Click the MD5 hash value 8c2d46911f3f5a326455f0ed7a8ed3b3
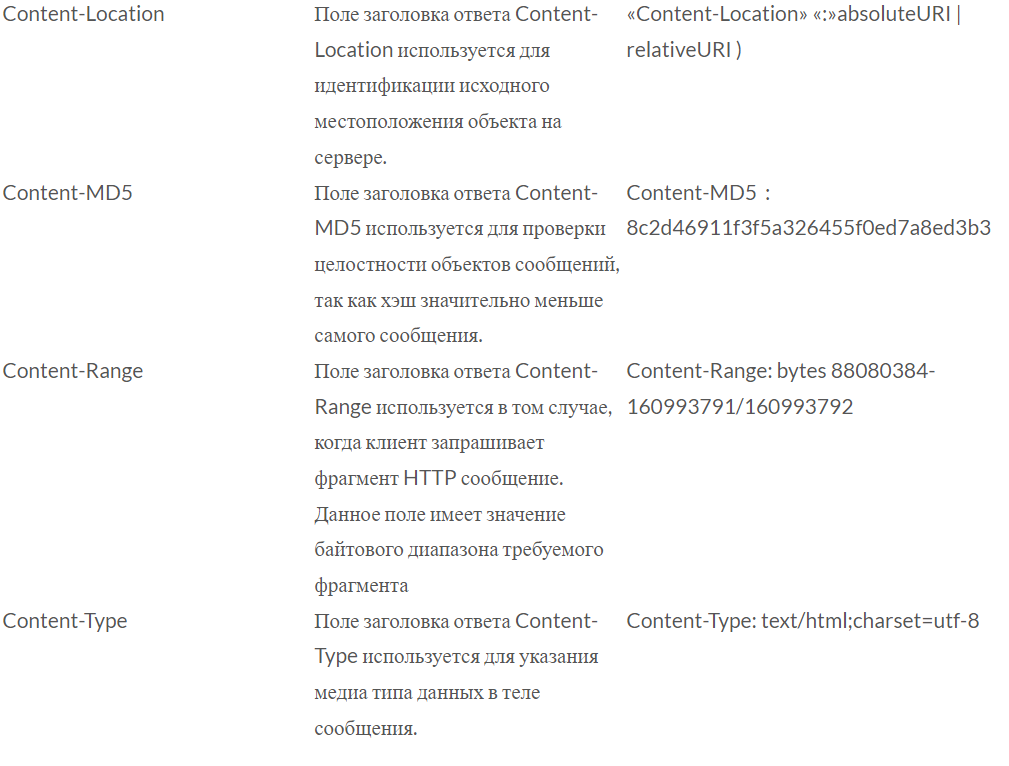 point(808,228)
